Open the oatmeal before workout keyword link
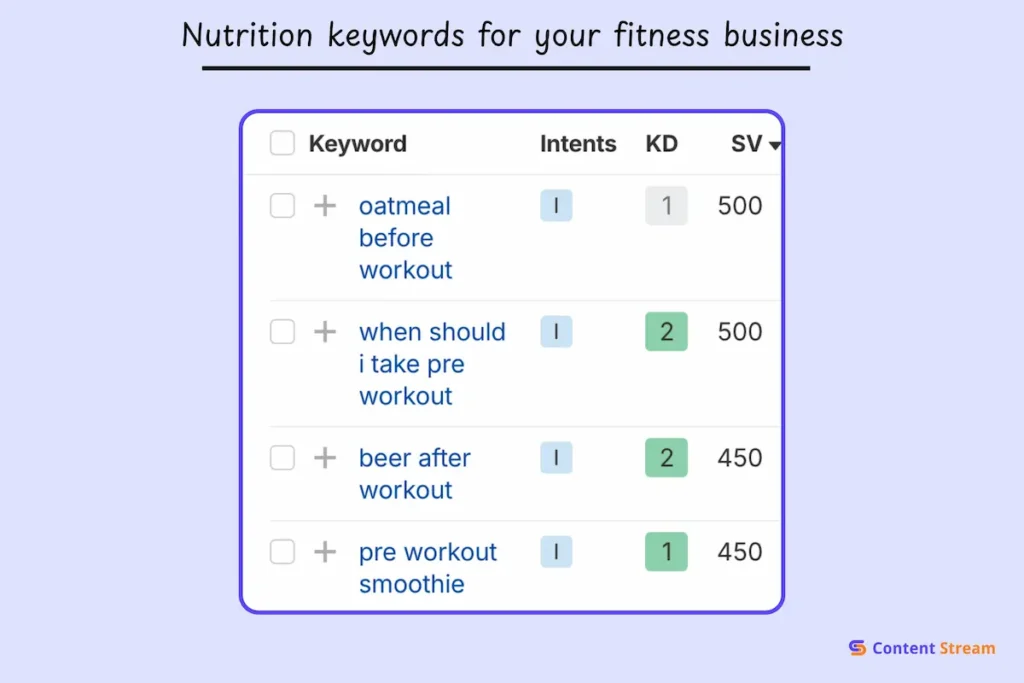The width and height of the screenshot is (1024, 683). [x=405, y=238]
